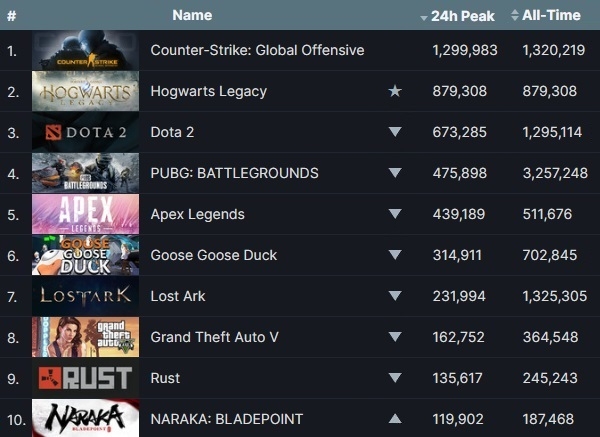The height and width of the screenshot is (437, 600).
Task: Click the Hogwarts Legacy banner image
Action: point(85,91)
